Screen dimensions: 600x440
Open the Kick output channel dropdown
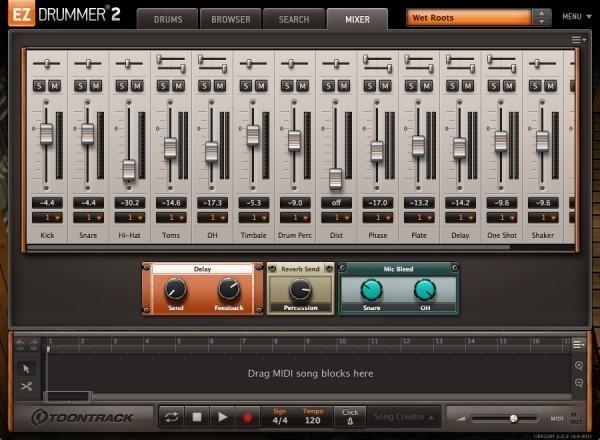pyautogui.click(x=46, y=217)
